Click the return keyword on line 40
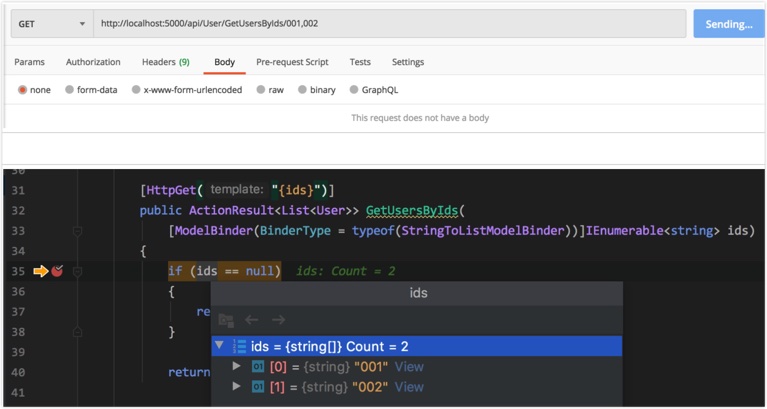Screen dimensions: 767x409 tap(189, 372)
